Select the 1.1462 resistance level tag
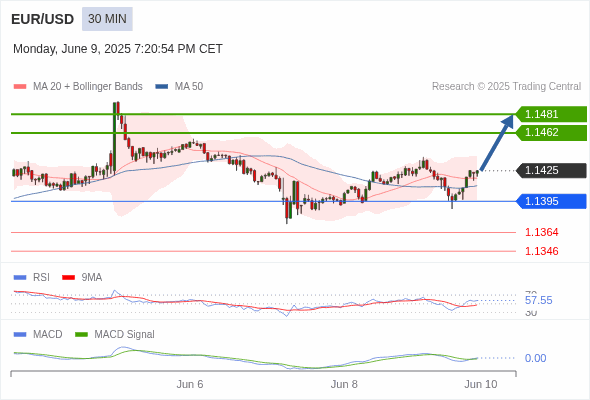The width and height of the screenshot is (590, 400). click(x=551, y=132)
